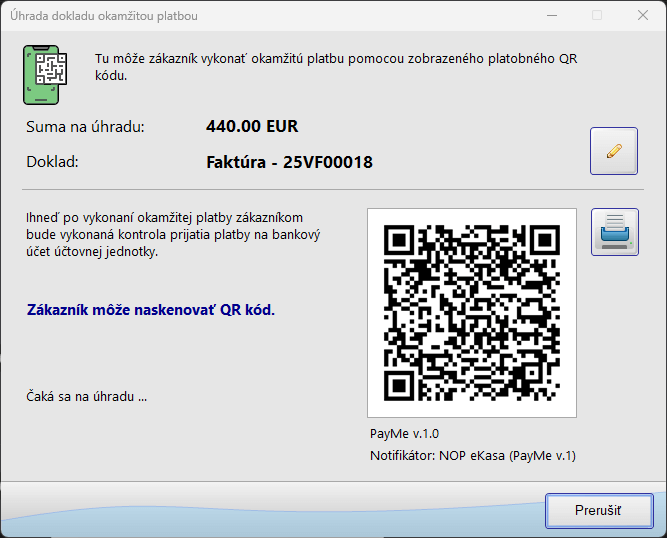
Task: Click the 'Doklad:' label
Action: pyautogui.click(x=52, y=162)
